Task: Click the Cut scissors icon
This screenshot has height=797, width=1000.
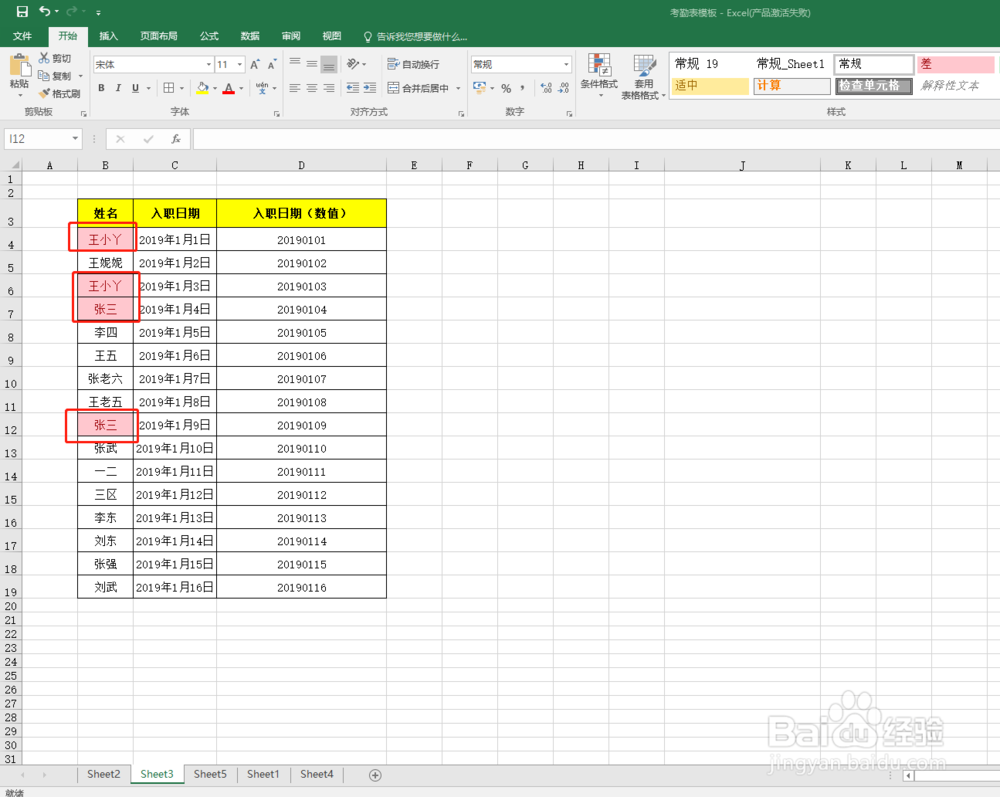Action: tap(44, 58)
